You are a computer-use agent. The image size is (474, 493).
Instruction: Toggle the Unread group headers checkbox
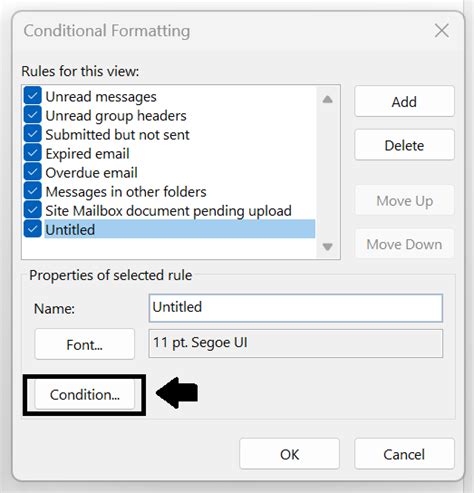pos(33,115)
